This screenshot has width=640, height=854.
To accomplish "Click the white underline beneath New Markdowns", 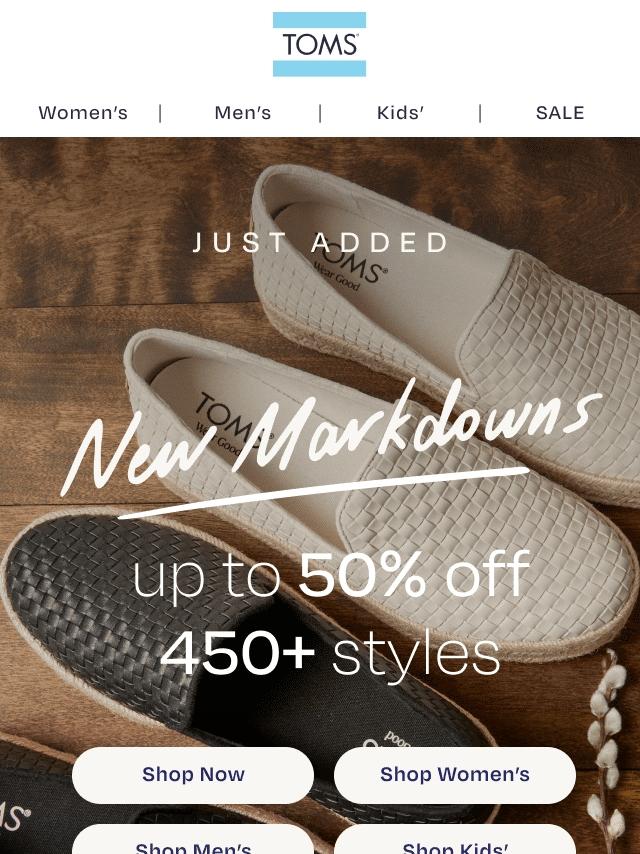I will (x=324, y=492).
